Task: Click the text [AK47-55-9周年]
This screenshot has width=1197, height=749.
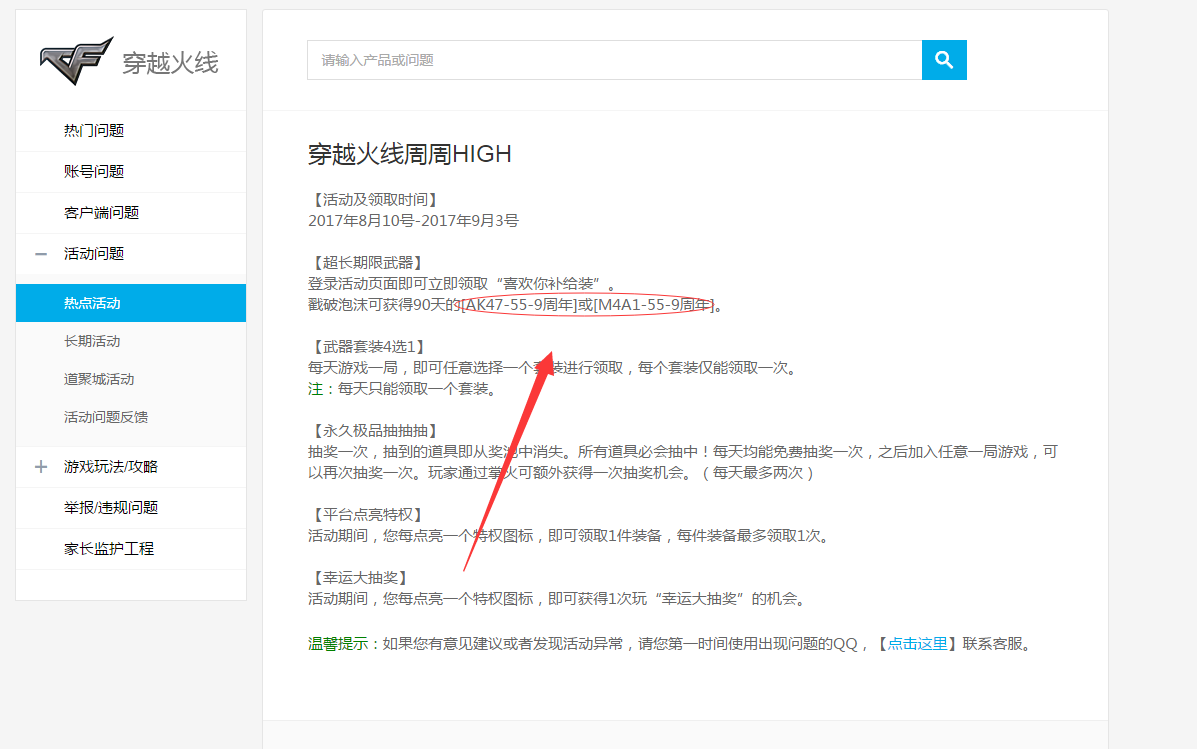Action: pyautogui.click(x=519, y=305)
